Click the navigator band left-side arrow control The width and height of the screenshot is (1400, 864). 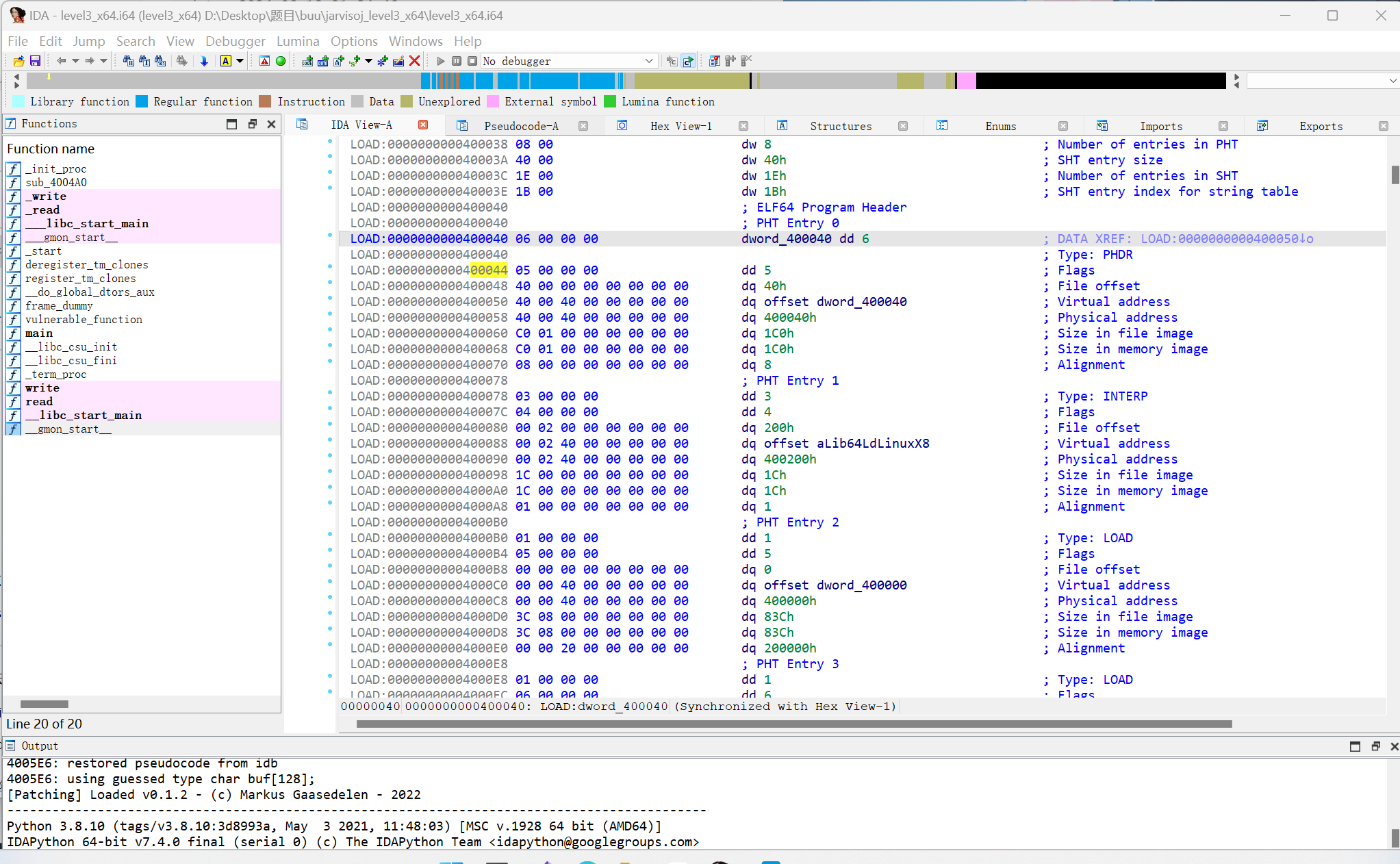tap(16, 81)
